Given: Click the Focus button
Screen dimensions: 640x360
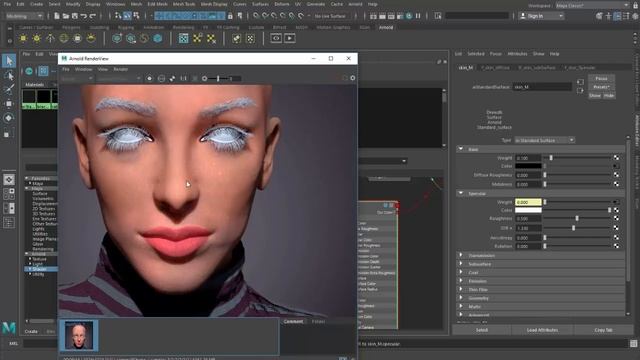Looking at the screenshot, I should coord(601,78).
